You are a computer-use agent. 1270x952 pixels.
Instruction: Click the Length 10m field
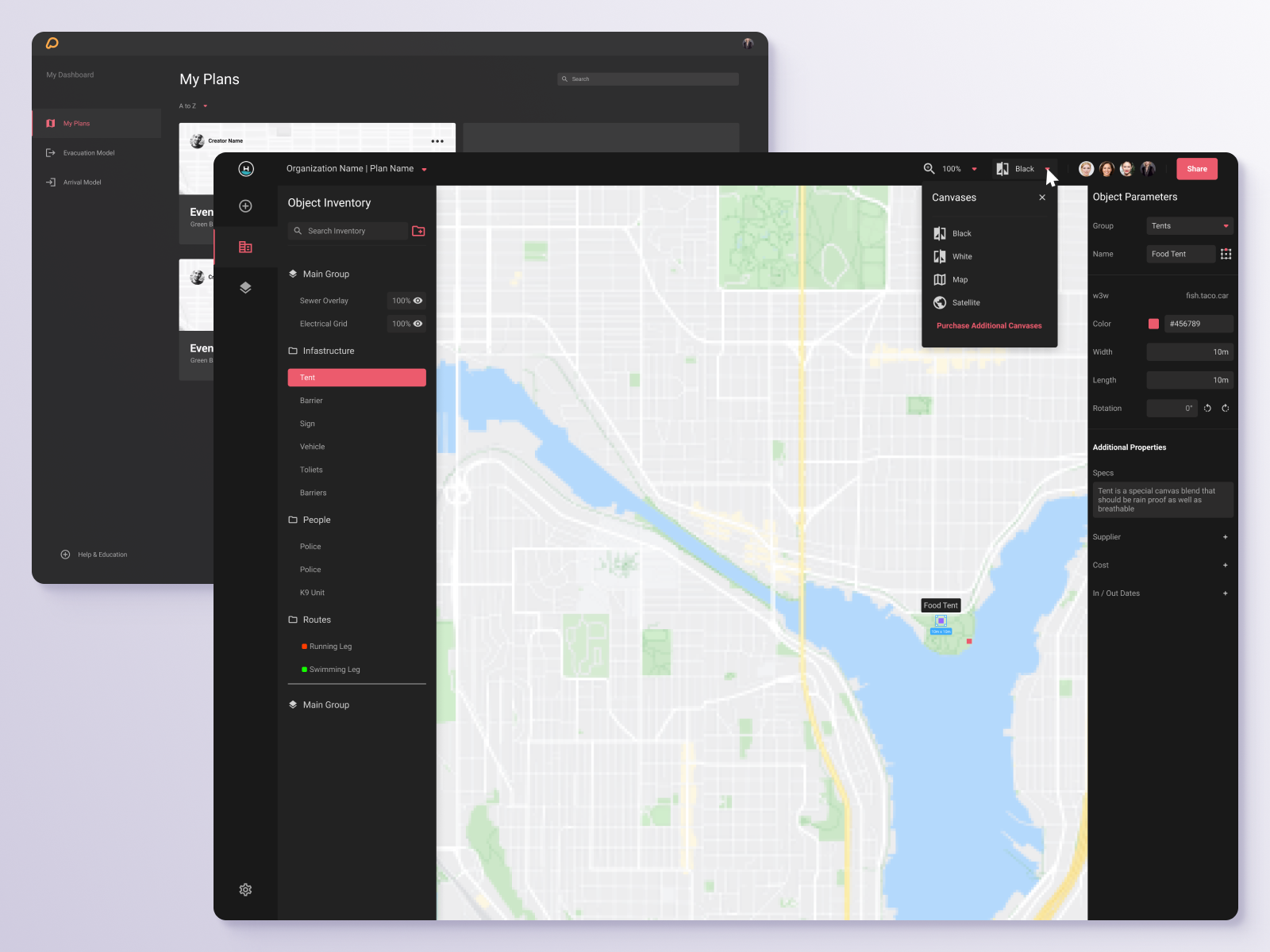[1190, 380]
